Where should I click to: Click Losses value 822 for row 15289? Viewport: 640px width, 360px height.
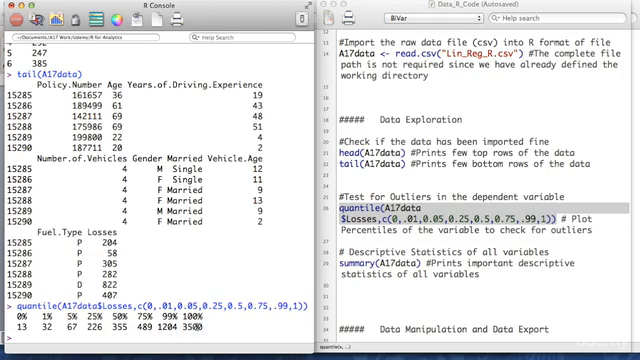pos(110,285)
